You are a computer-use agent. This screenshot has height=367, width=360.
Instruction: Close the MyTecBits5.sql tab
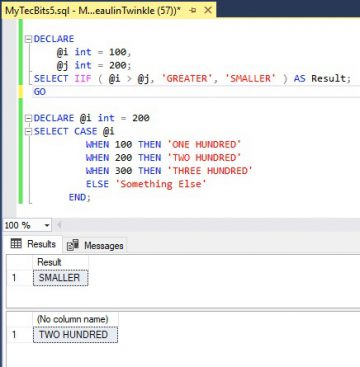coord(208,10)
